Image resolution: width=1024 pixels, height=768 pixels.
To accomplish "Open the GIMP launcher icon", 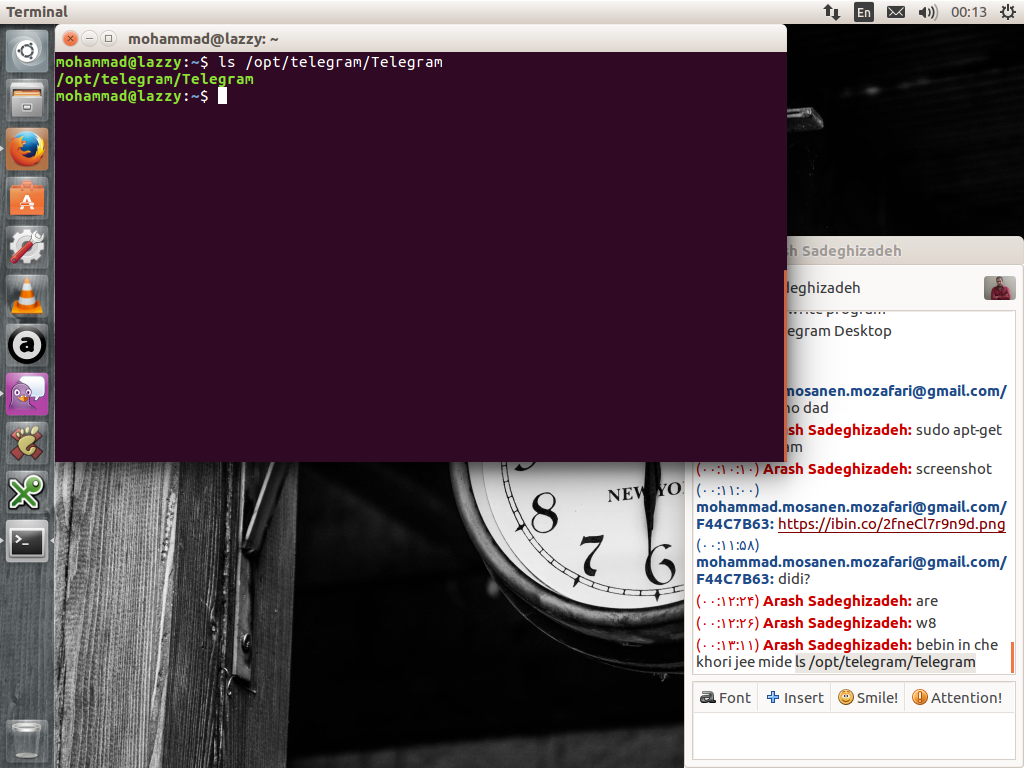I will tap(27, 443).
